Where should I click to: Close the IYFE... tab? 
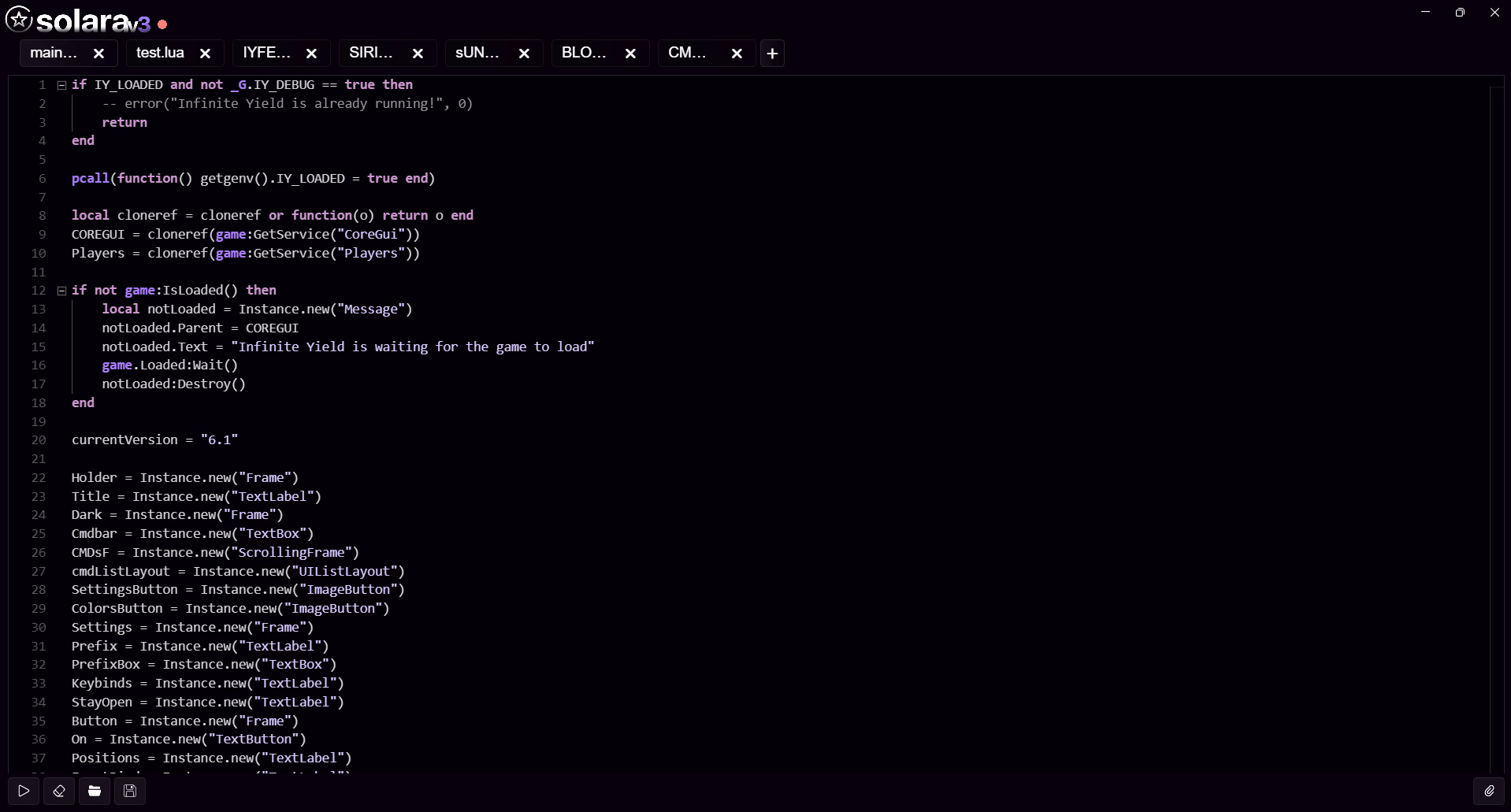point(310,53)
